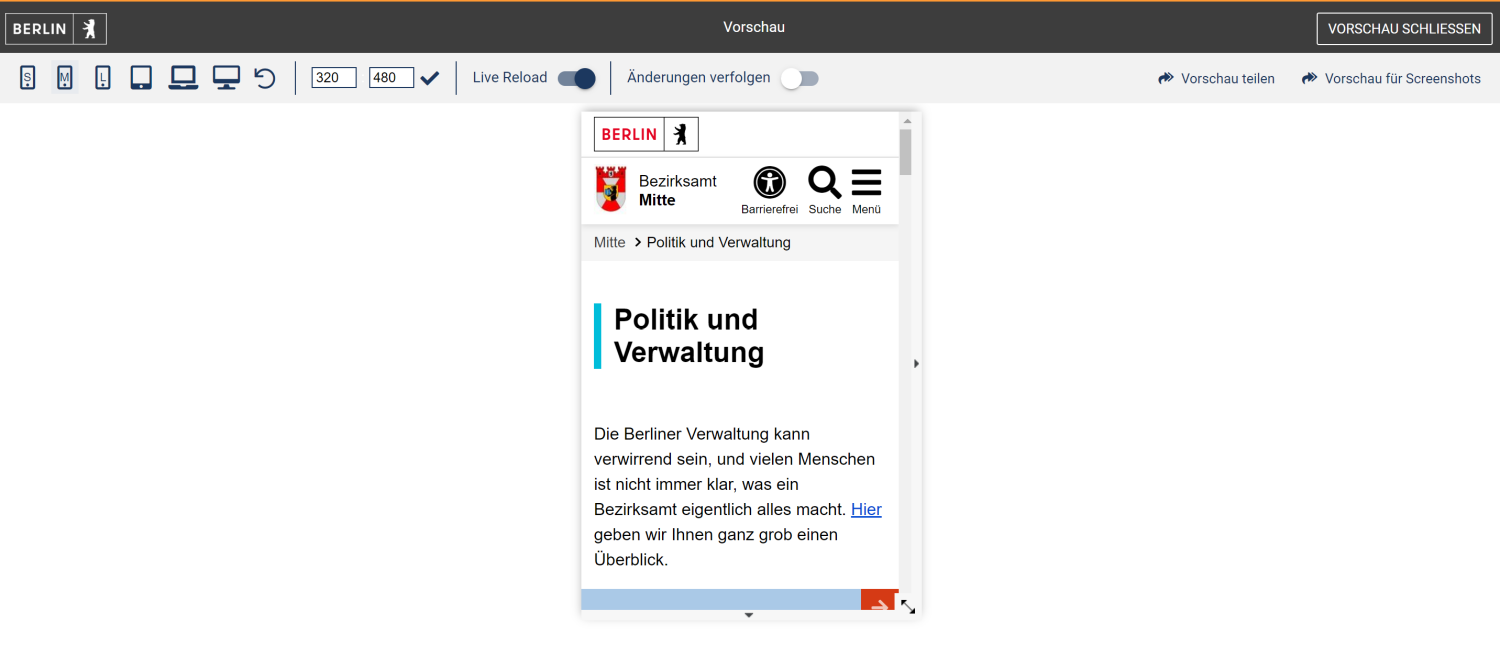Open the Menü navigation menu
The image size is (1500, 656).
pyautogui.click(x=866, y=183)
